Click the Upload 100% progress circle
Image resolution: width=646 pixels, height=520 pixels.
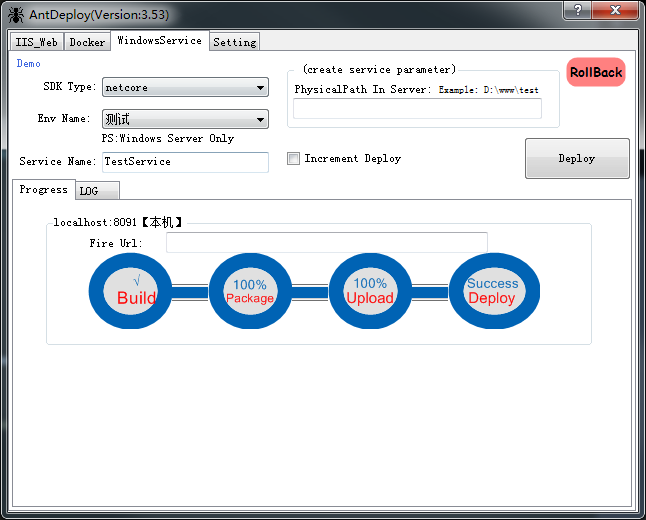[x=370, y=291]
